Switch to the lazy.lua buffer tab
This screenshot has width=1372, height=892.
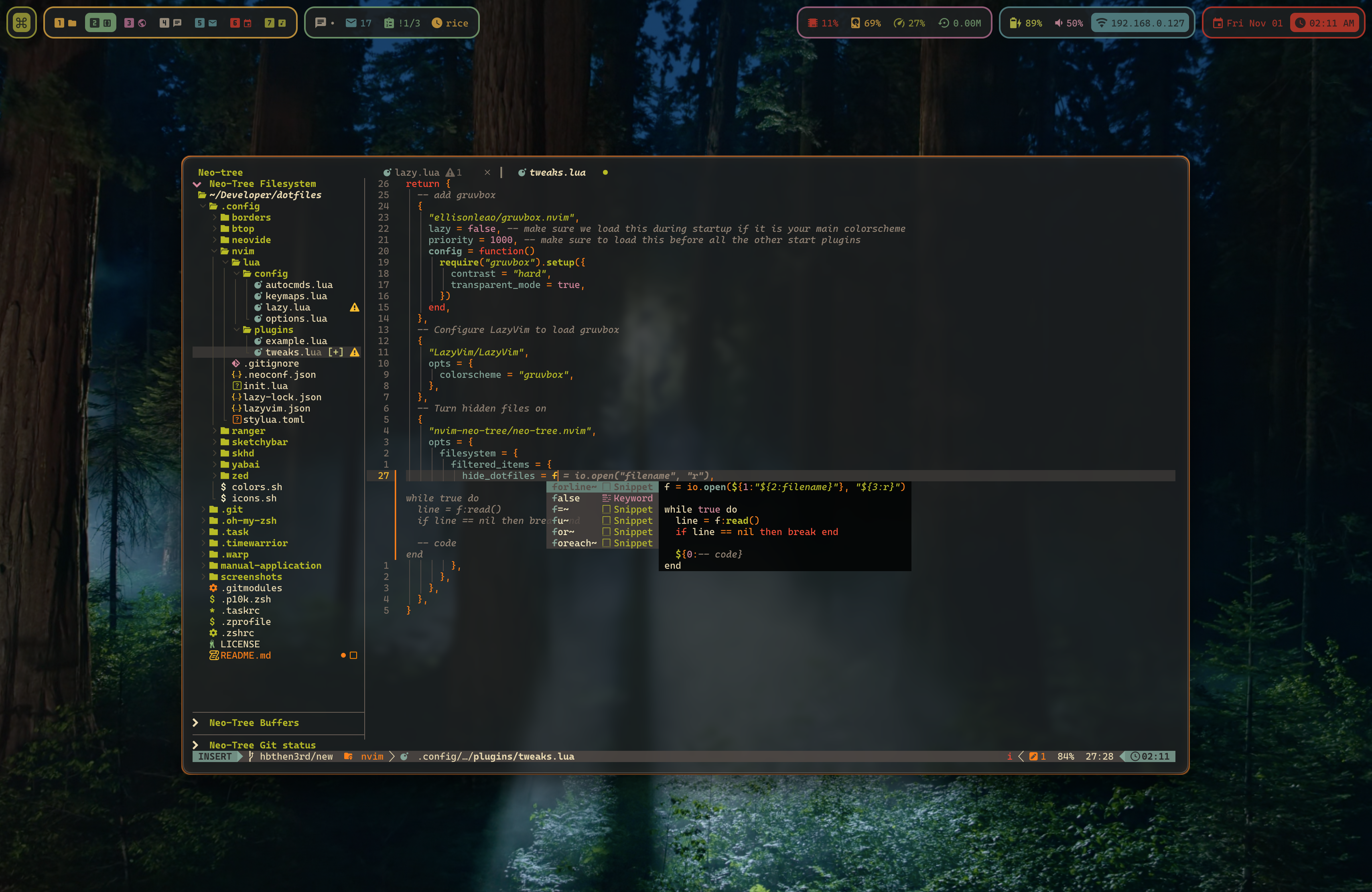(x=422, y=172)
